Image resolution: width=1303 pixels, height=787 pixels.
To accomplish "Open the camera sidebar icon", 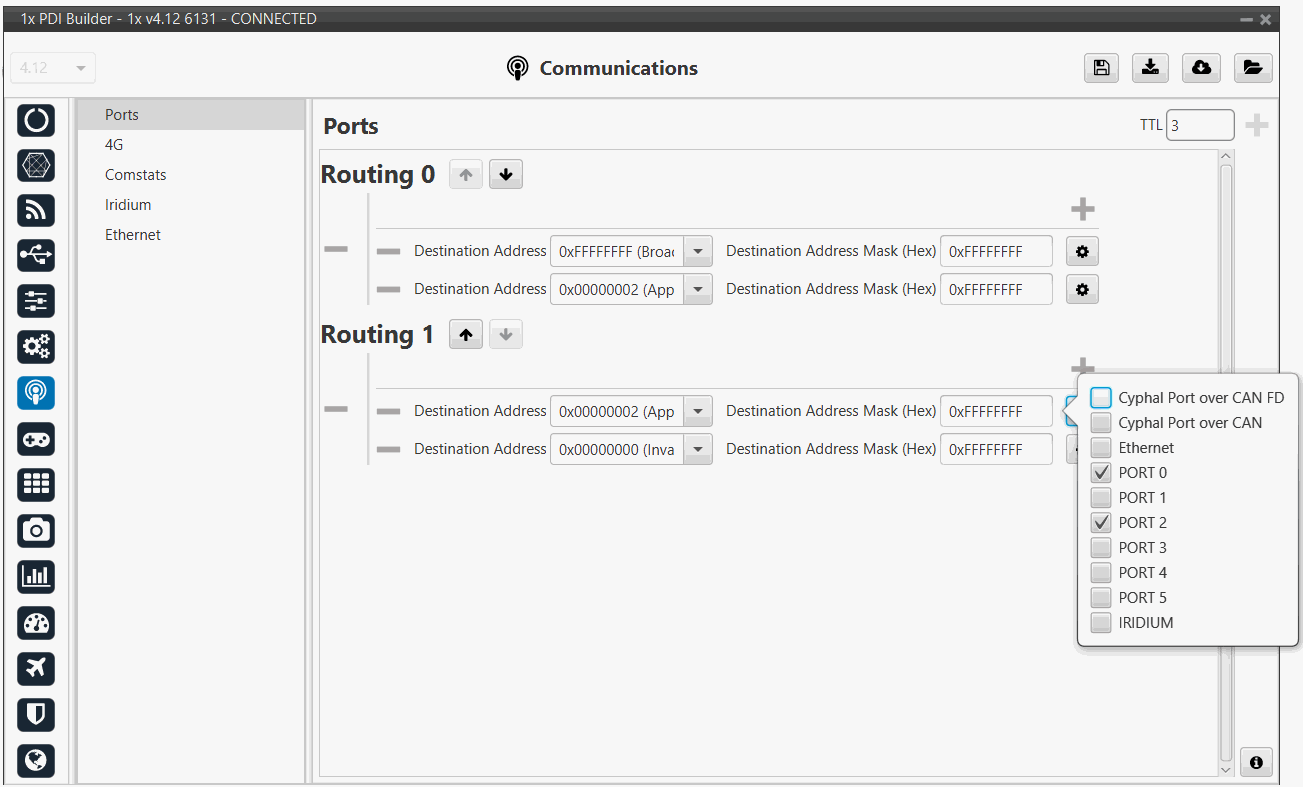I will (x=36, y=531).
